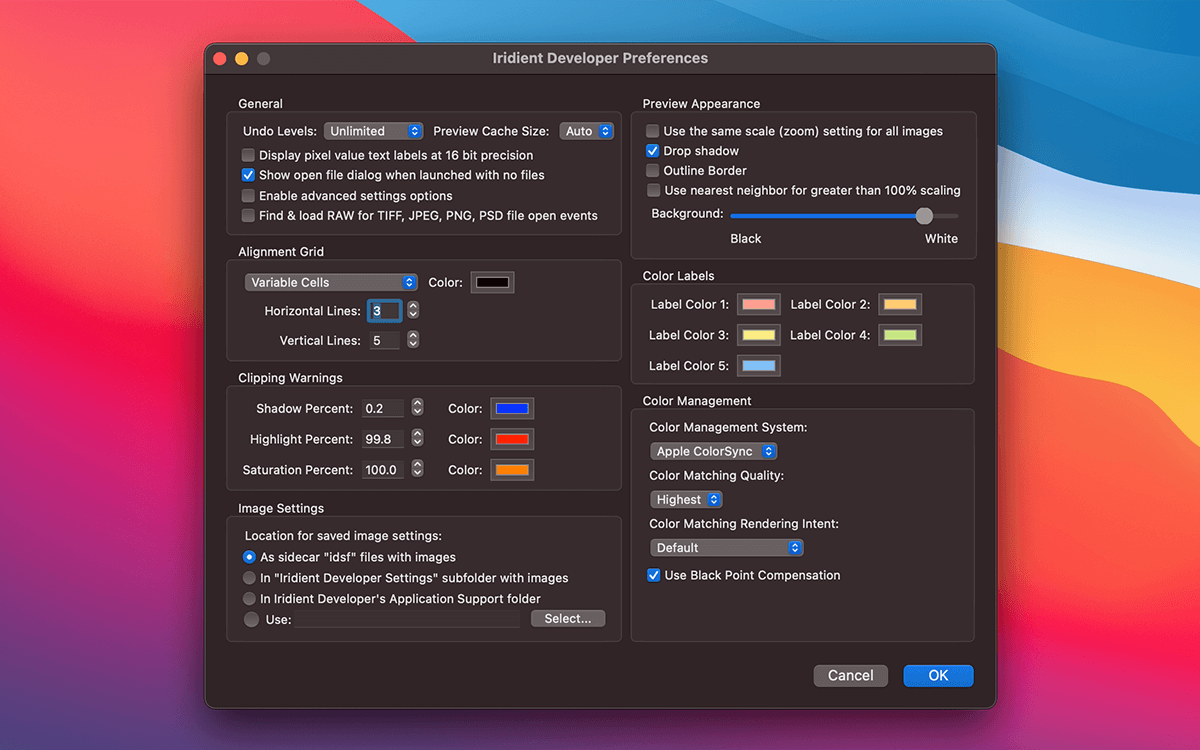
Task: Click the Horizontal Lines input field
Action: click(385, 311)
